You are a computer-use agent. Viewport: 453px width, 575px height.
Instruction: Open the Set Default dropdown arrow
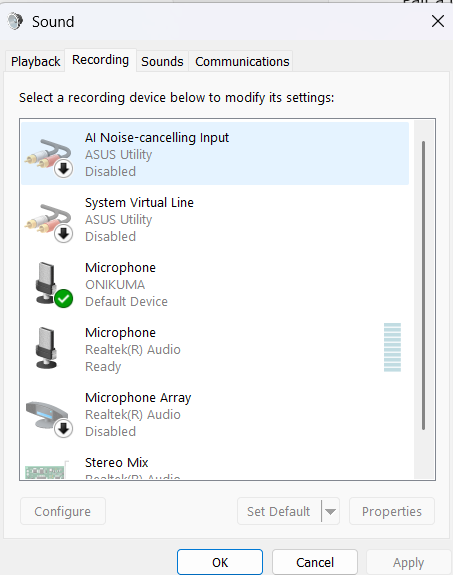(330, 511)
